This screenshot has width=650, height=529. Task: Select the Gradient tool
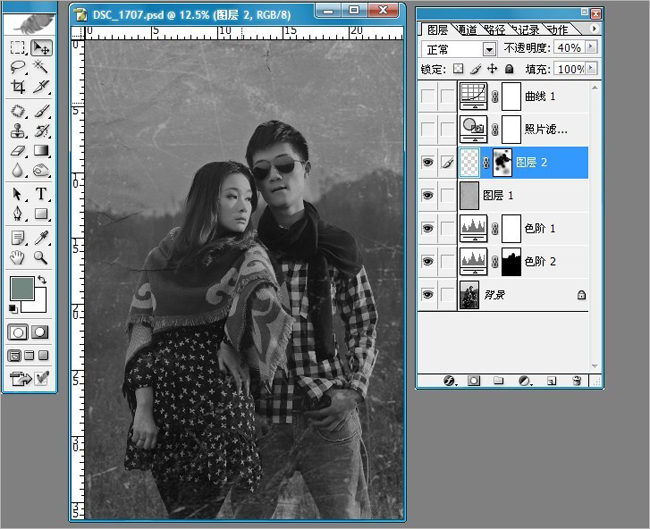(x=41, y=150)
